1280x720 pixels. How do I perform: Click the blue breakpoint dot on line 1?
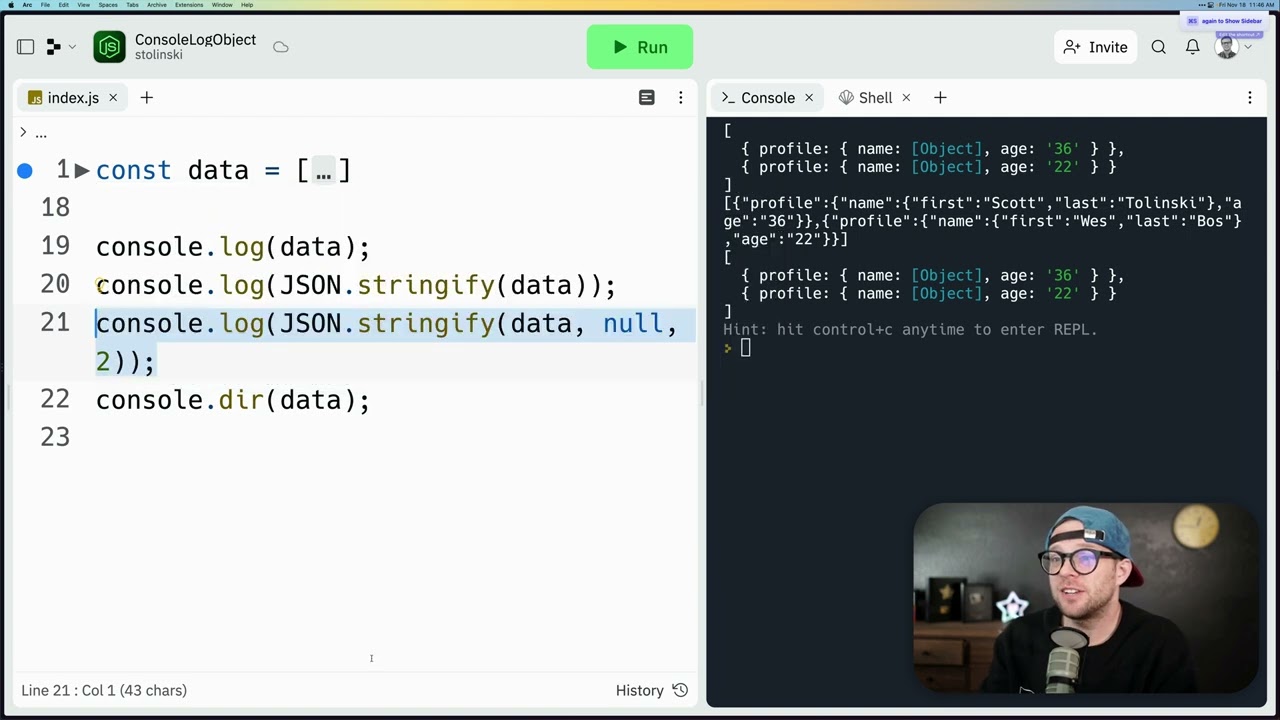click(x=25, y=171)
